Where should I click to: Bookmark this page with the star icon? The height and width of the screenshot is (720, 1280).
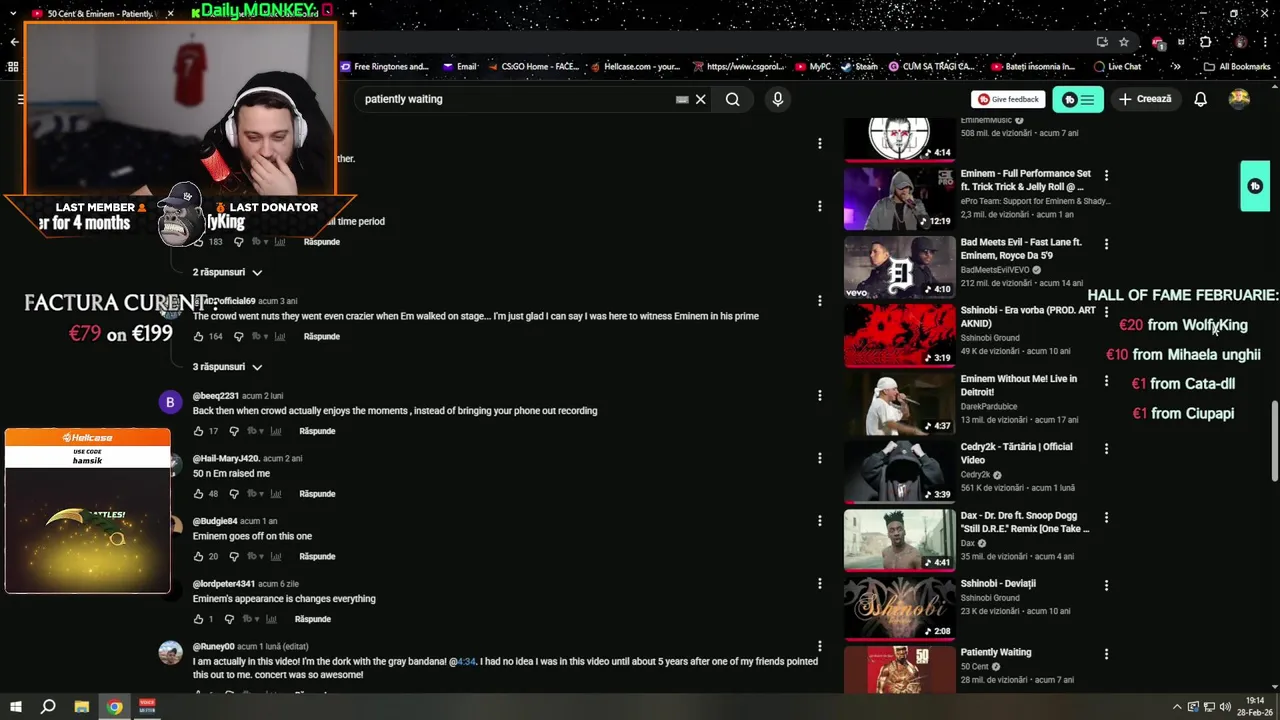point(1124,42)
